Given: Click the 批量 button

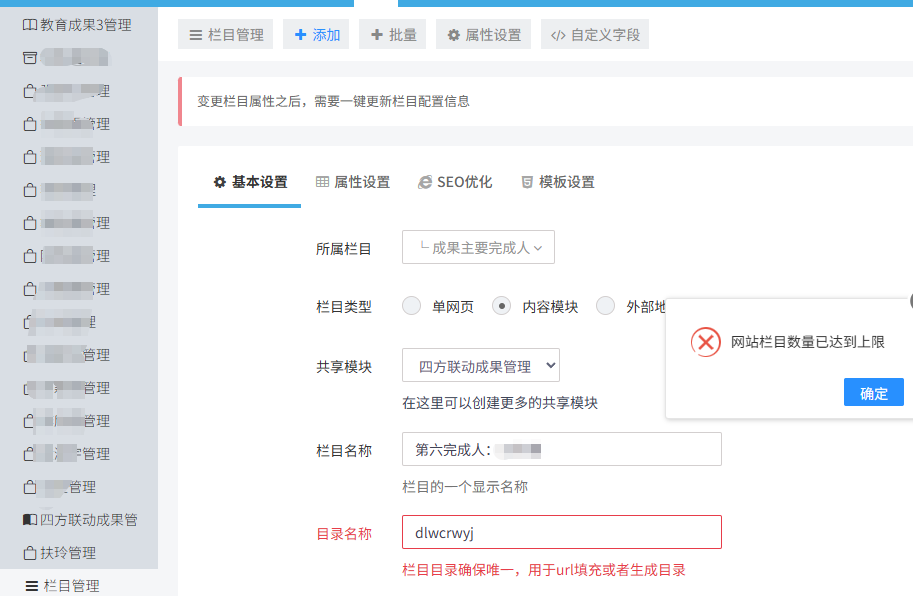Looking at the screenshot, I should [392, 34].
